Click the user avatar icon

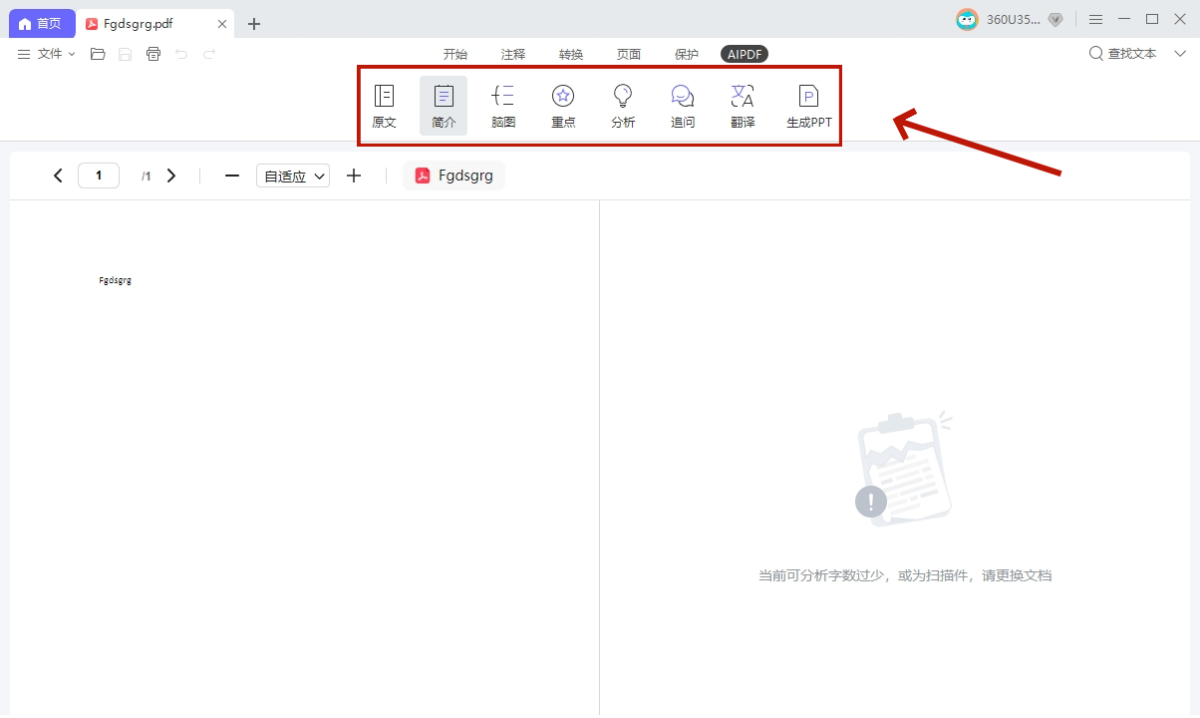coord(967,19)
